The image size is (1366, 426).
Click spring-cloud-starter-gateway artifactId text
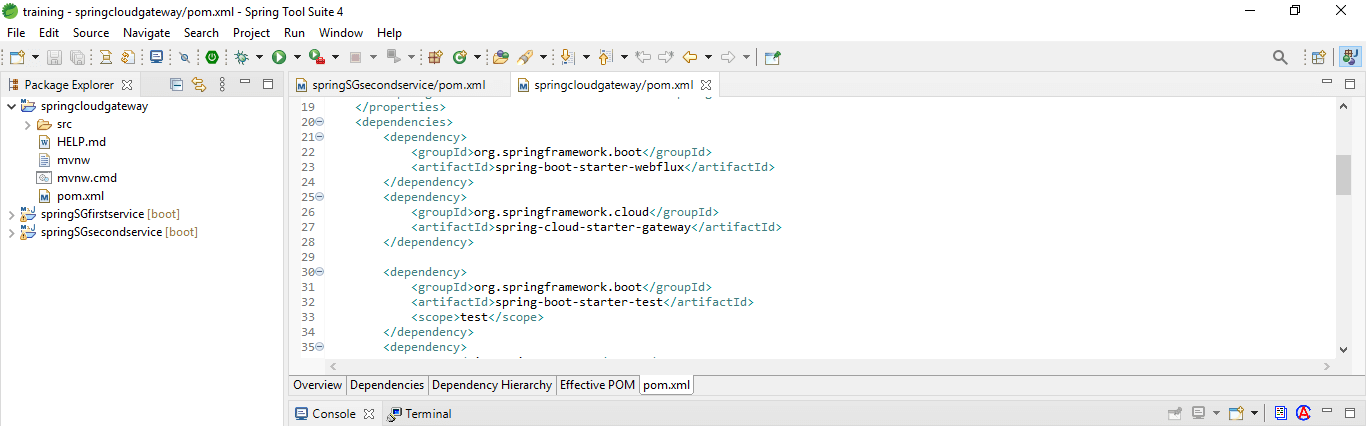click(593, 227)
